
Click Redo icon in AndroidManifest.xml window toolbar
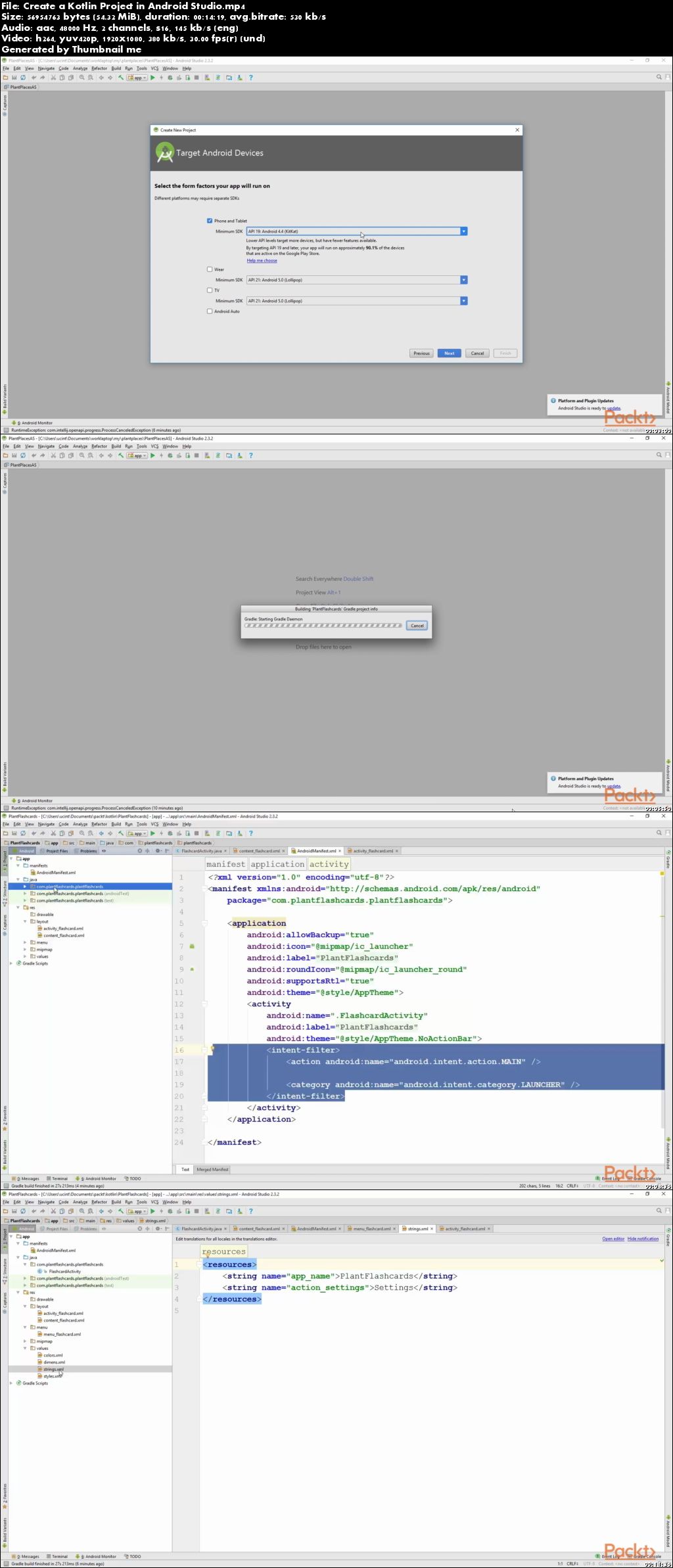(43, 833)
